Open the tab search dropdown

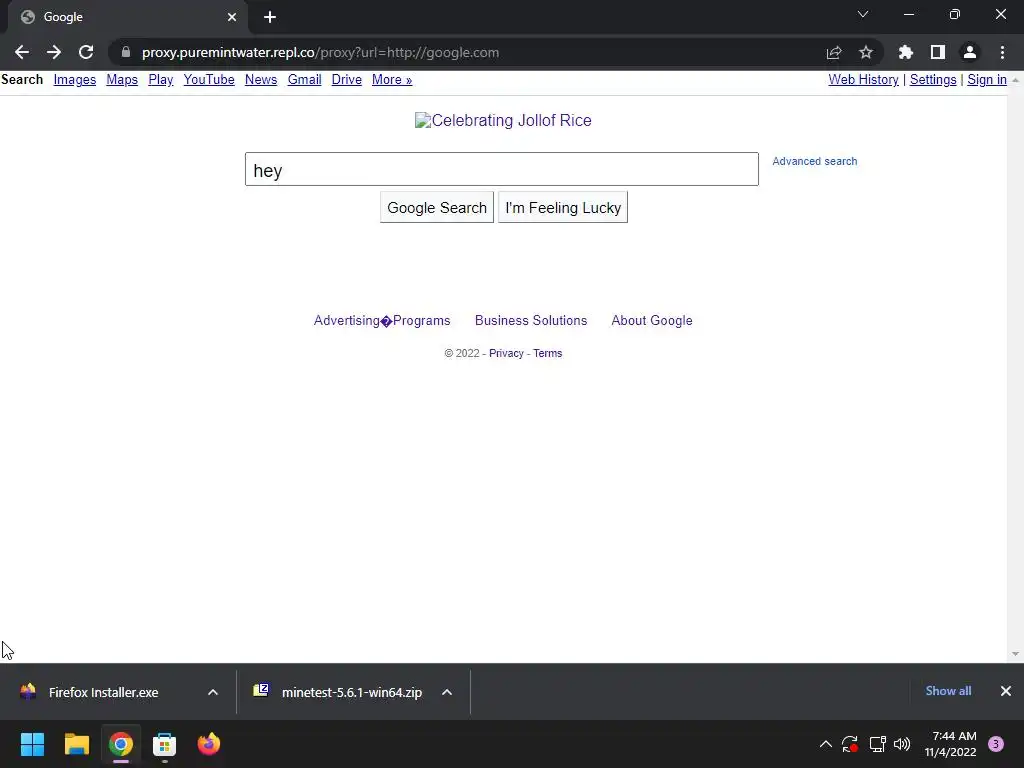863,14
